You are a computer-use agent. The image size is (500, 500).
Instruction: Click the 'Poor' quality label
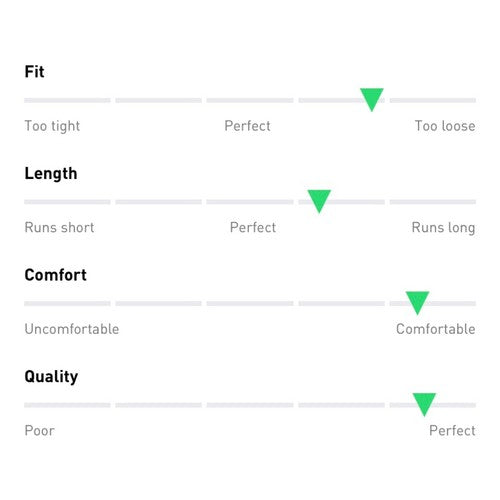click(x=39, y=431)
